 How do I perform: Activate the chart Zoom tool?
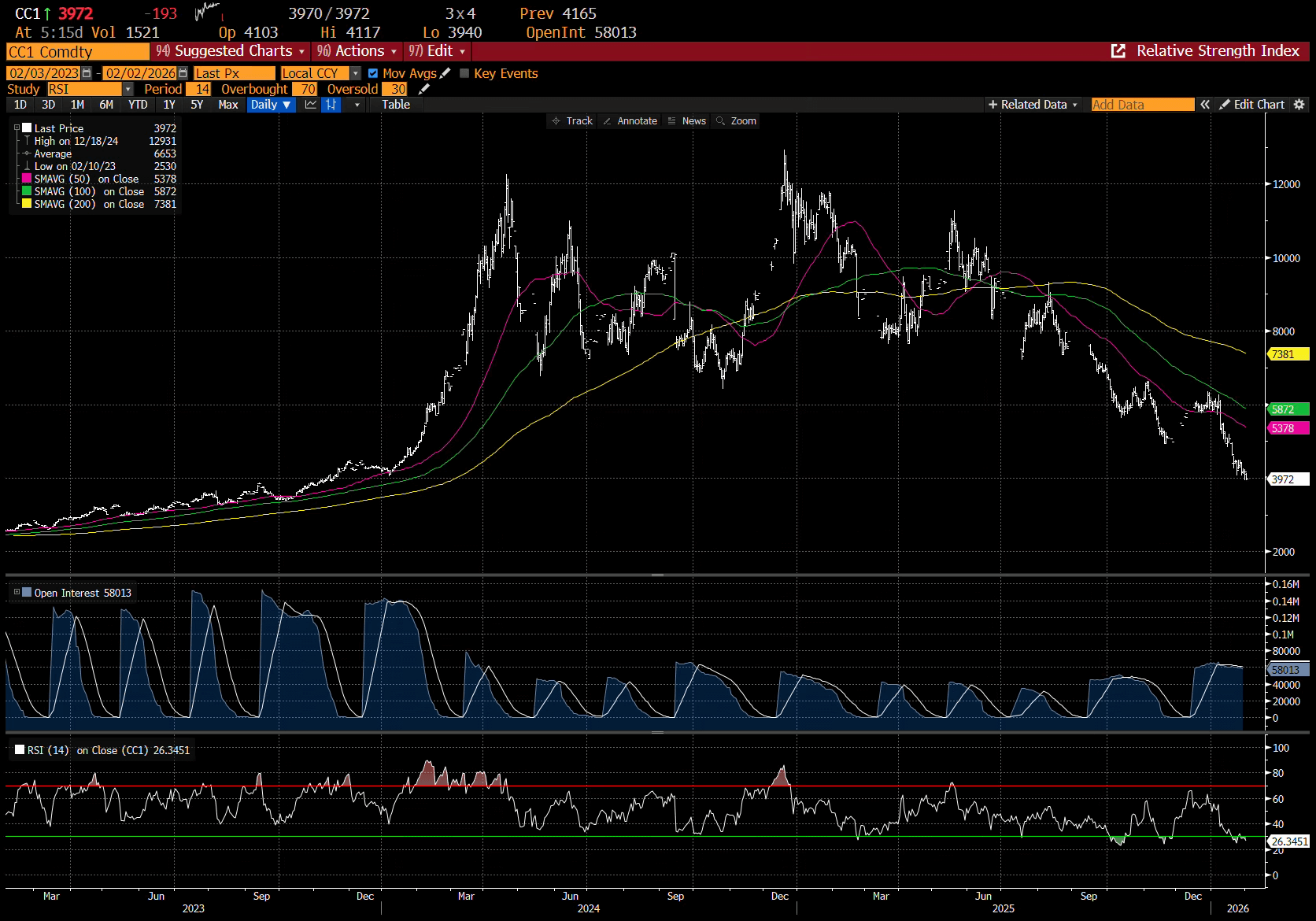click(x=736, y=121)
